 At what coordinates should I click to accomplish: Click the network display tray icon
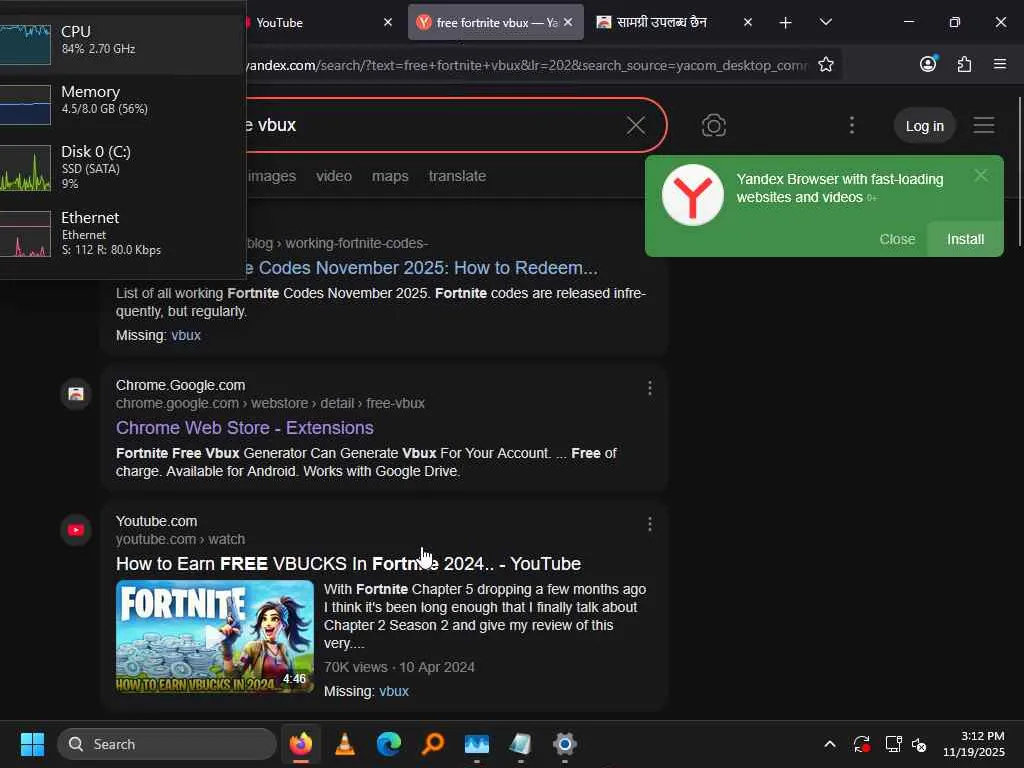coord(892,744)
